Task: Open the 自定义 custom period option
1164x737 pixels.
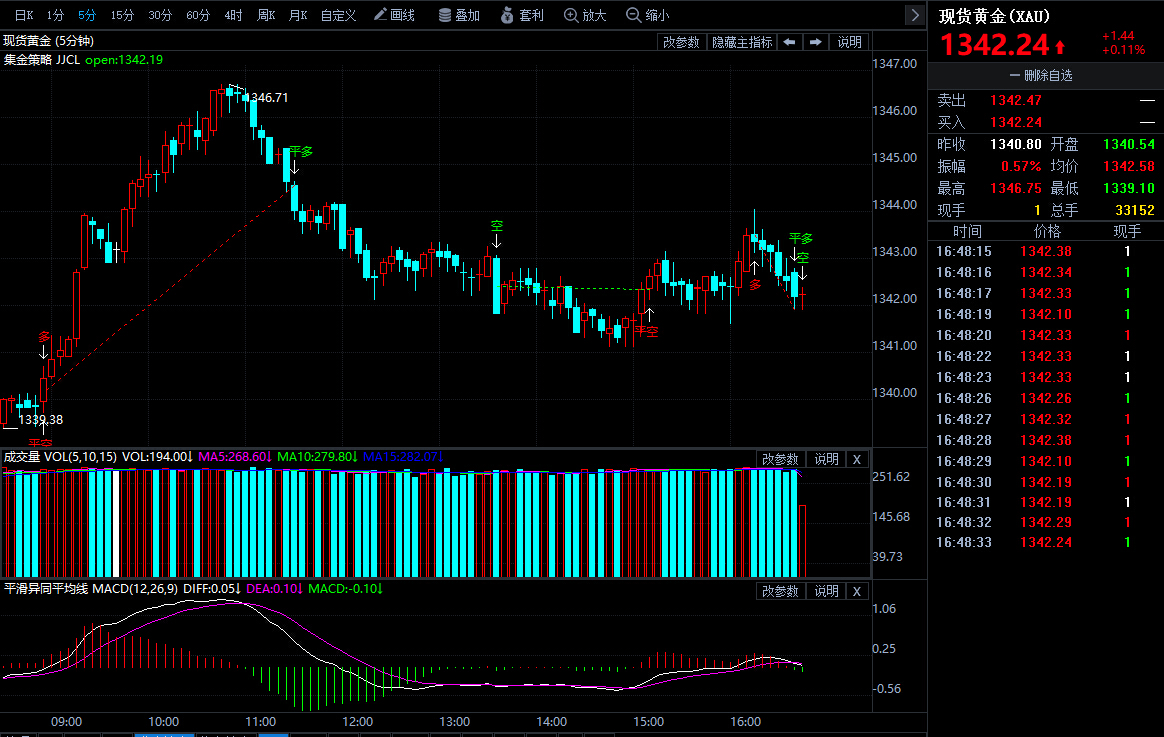Action: coord(339,15)
